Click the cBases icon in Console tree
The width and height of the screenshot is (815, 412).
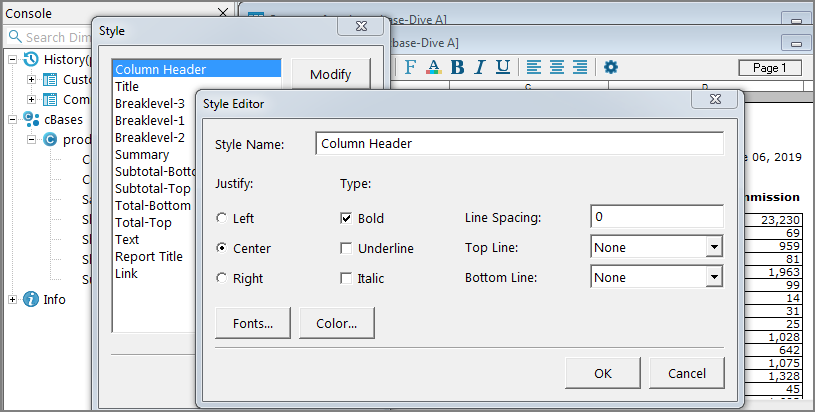[x=31, y=119]
